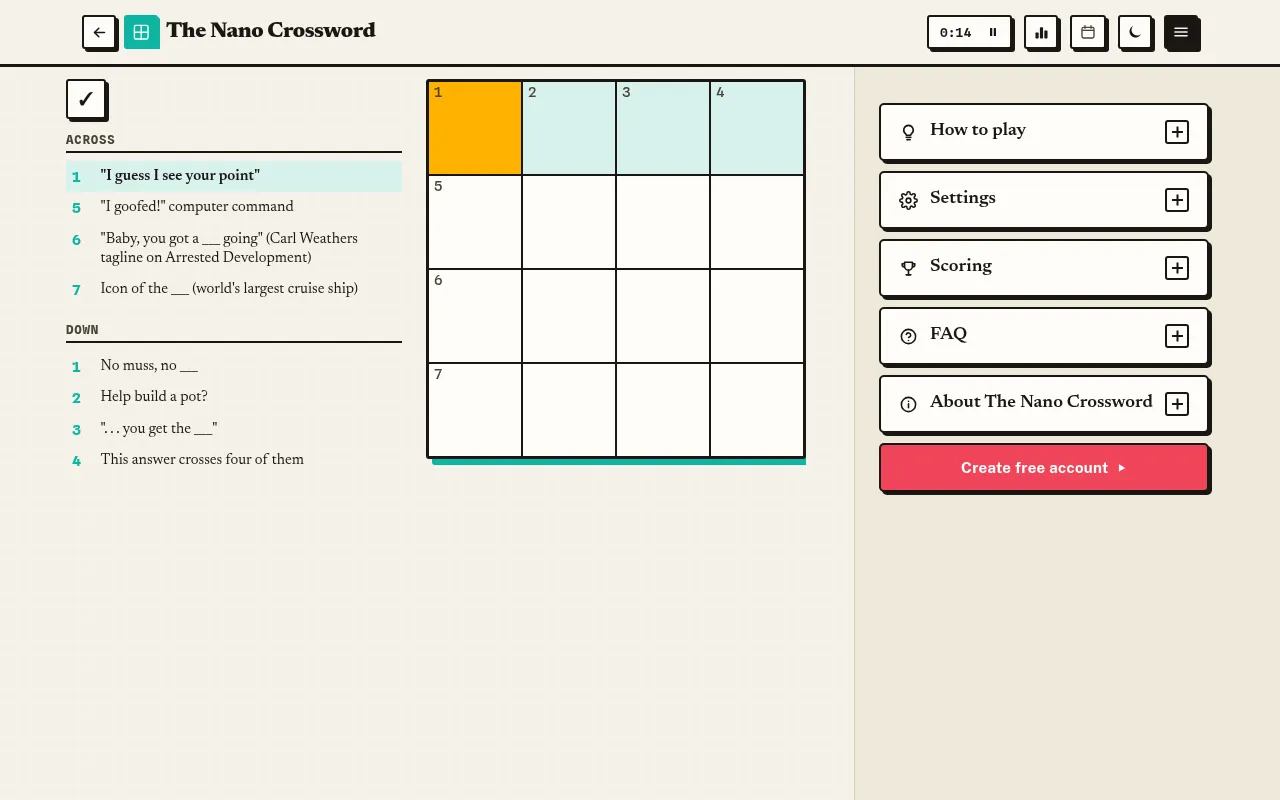Click The Nano Crossword title
The image size is (1280, 800).
point(271,31)
